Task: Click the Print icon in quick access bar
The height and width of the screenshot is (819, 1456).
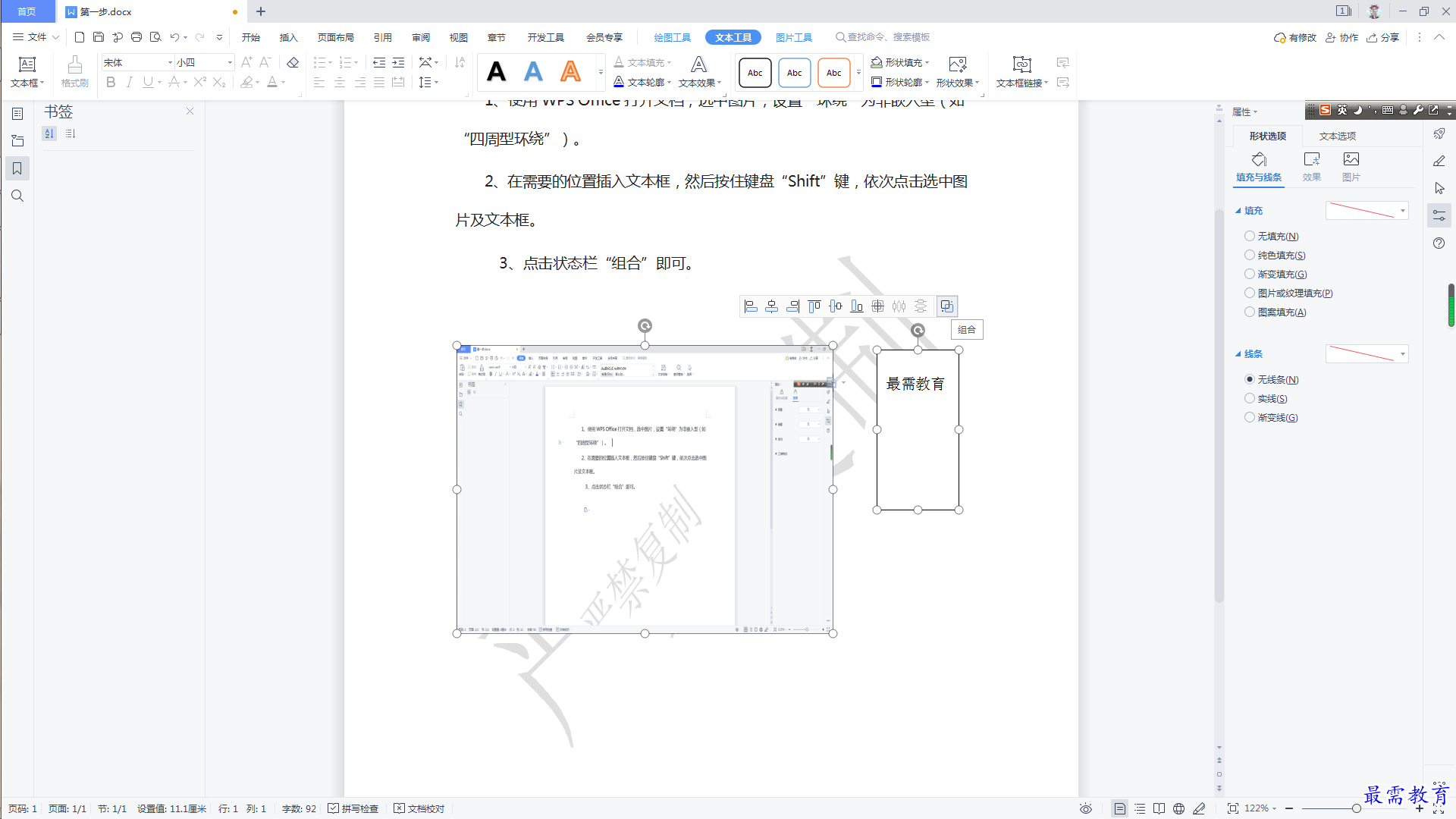Action: 136,37
